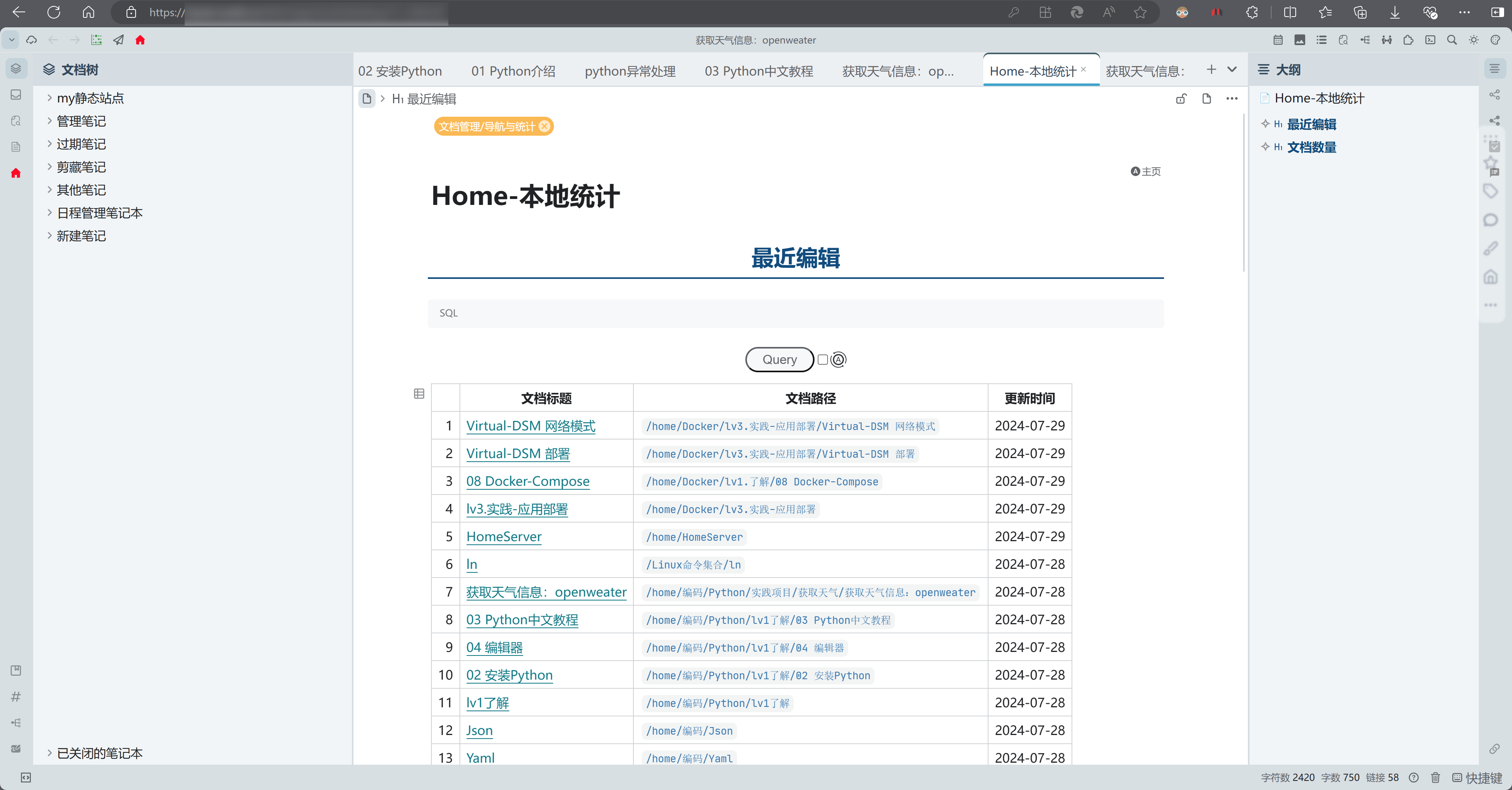Open the tab list dropdown arrow
Screen dimensions: 1512x790
[1232, 69]
